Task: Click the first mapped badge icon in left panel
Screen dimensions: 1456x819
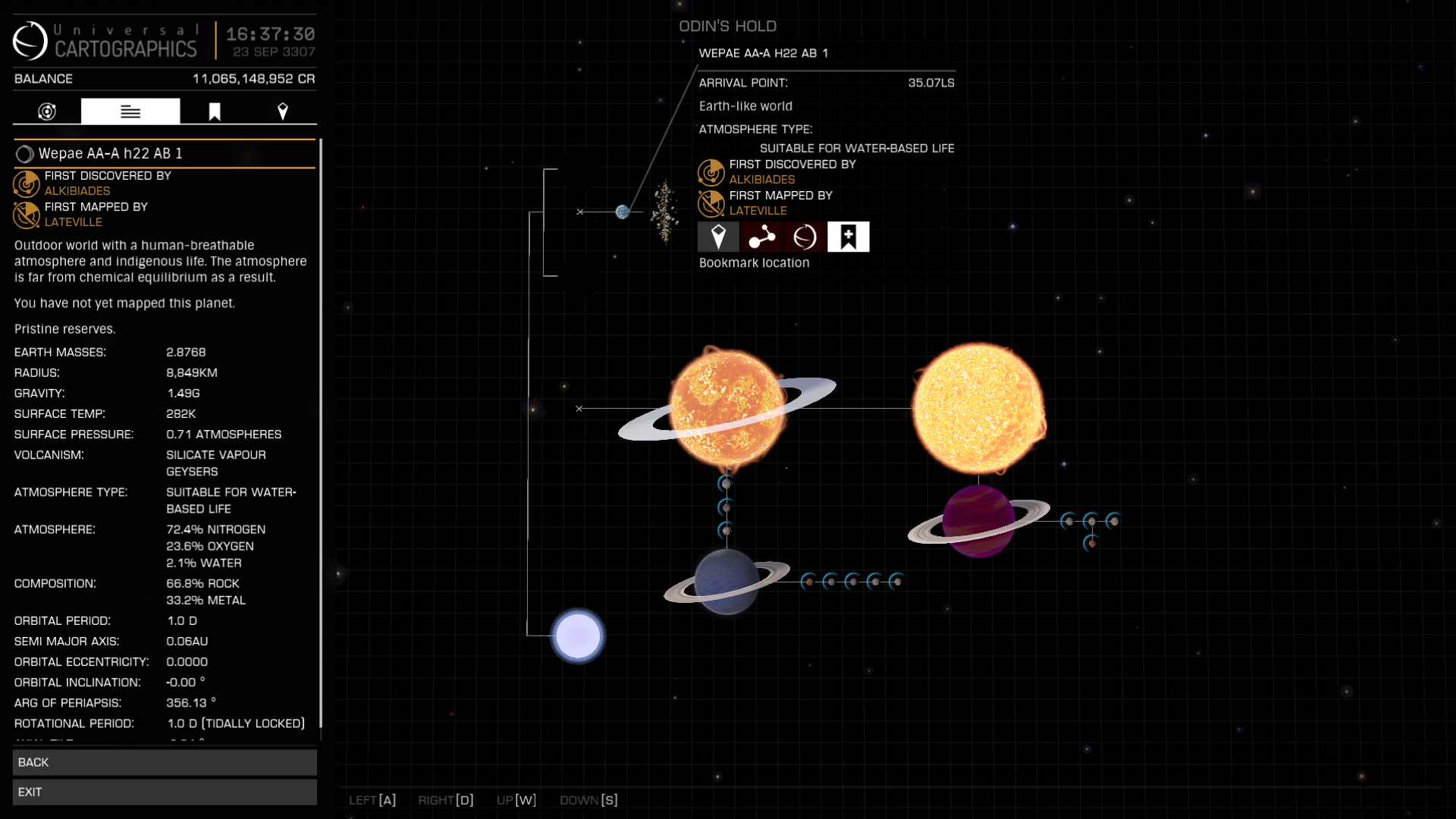Action: 27,215
